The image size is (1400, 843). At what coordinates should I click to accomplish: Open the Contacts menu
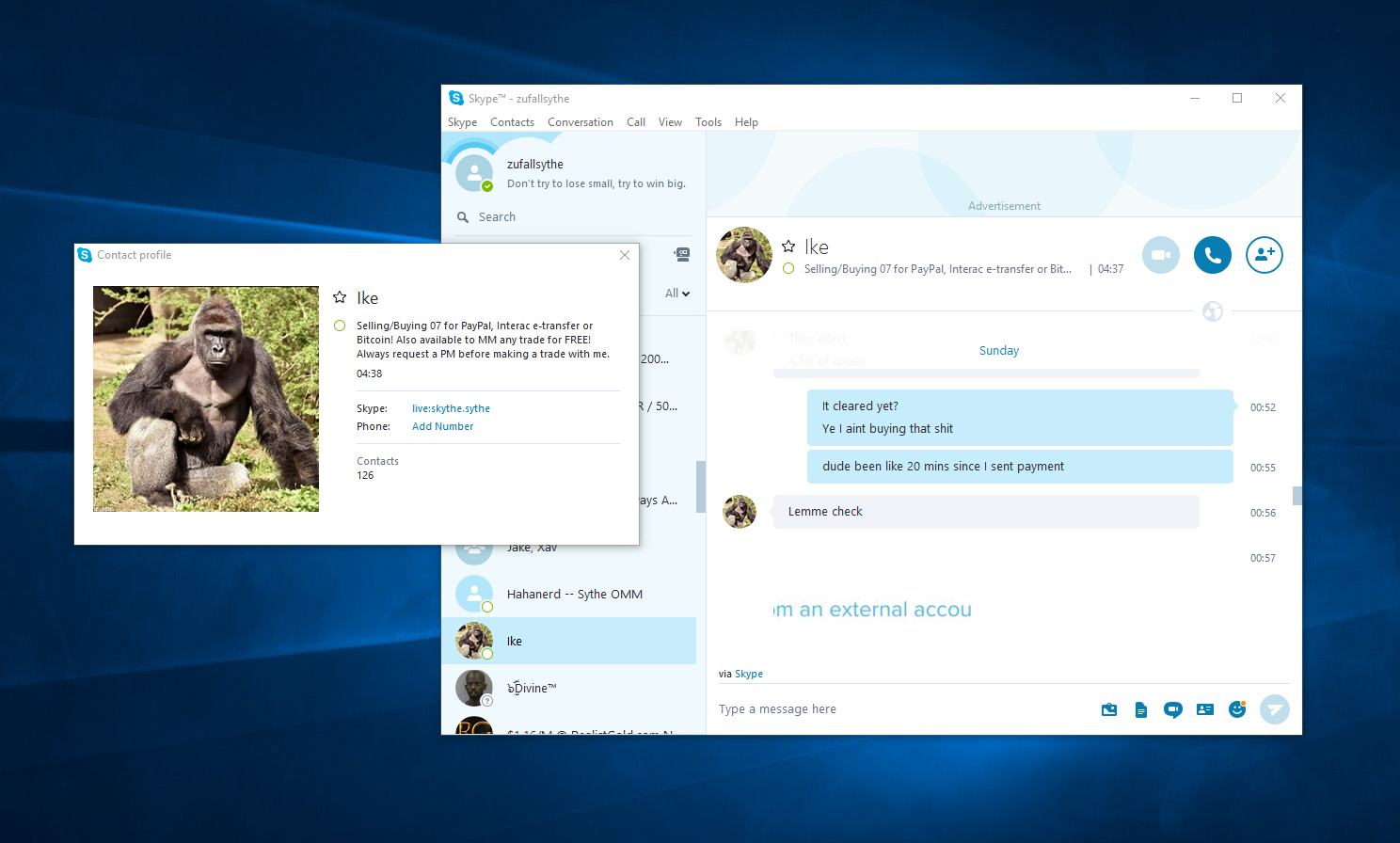(x=512, y=122)
